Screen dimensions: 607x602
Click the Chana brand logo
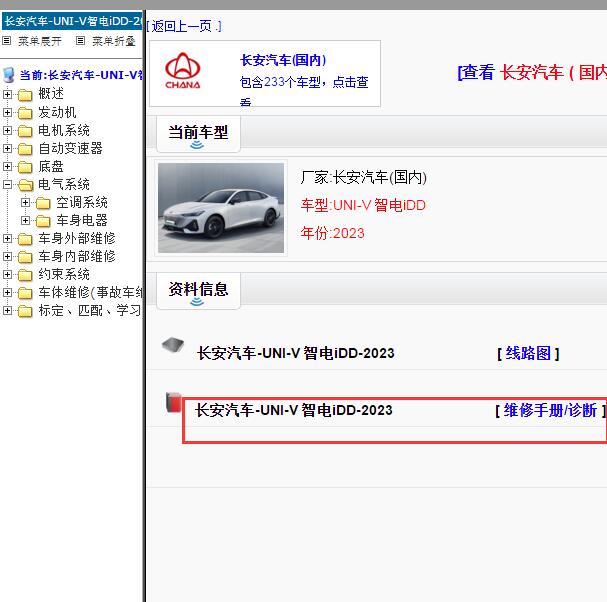[x=183, y=70]
